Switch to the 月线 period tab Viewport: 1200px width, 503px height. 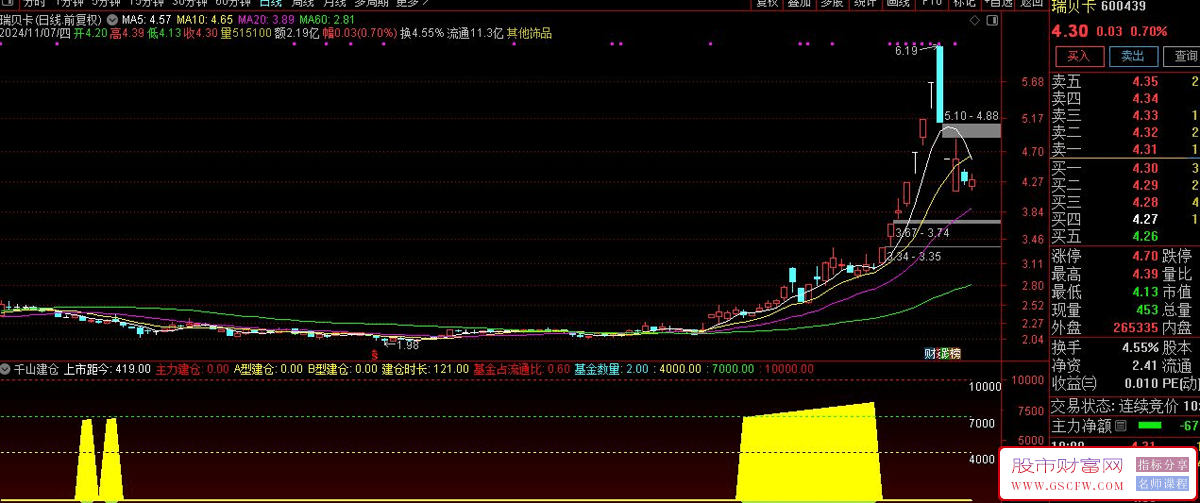[x=334, y=3]
